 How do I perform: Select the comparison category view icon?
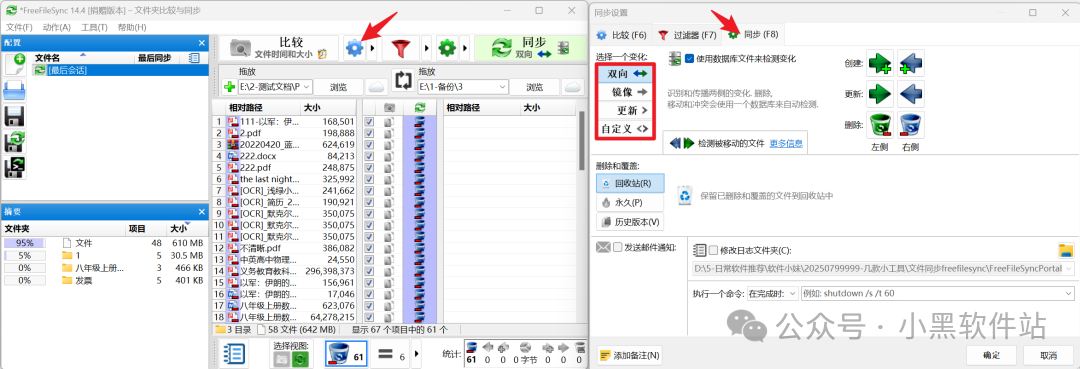point(282,359)
